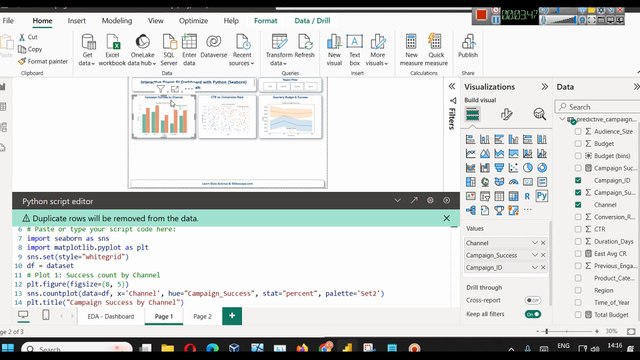Image resolution: width=640 pixels, height=360 pixels.
Task: Click Format painter
Action: (43, 61)
